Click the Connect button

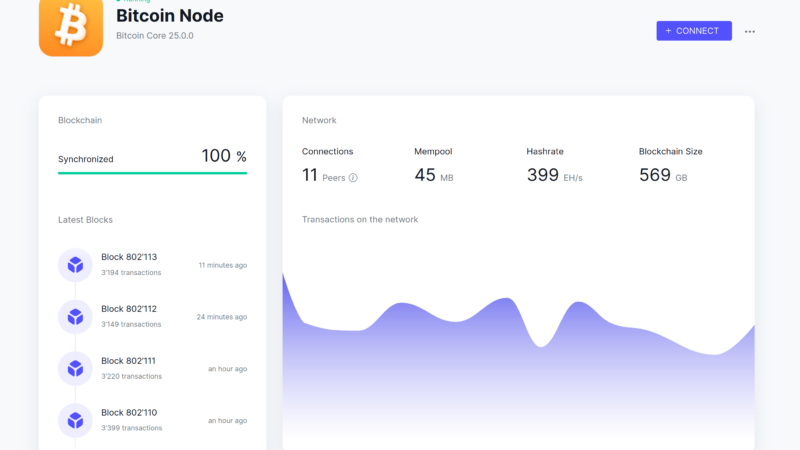coord(694,31)
